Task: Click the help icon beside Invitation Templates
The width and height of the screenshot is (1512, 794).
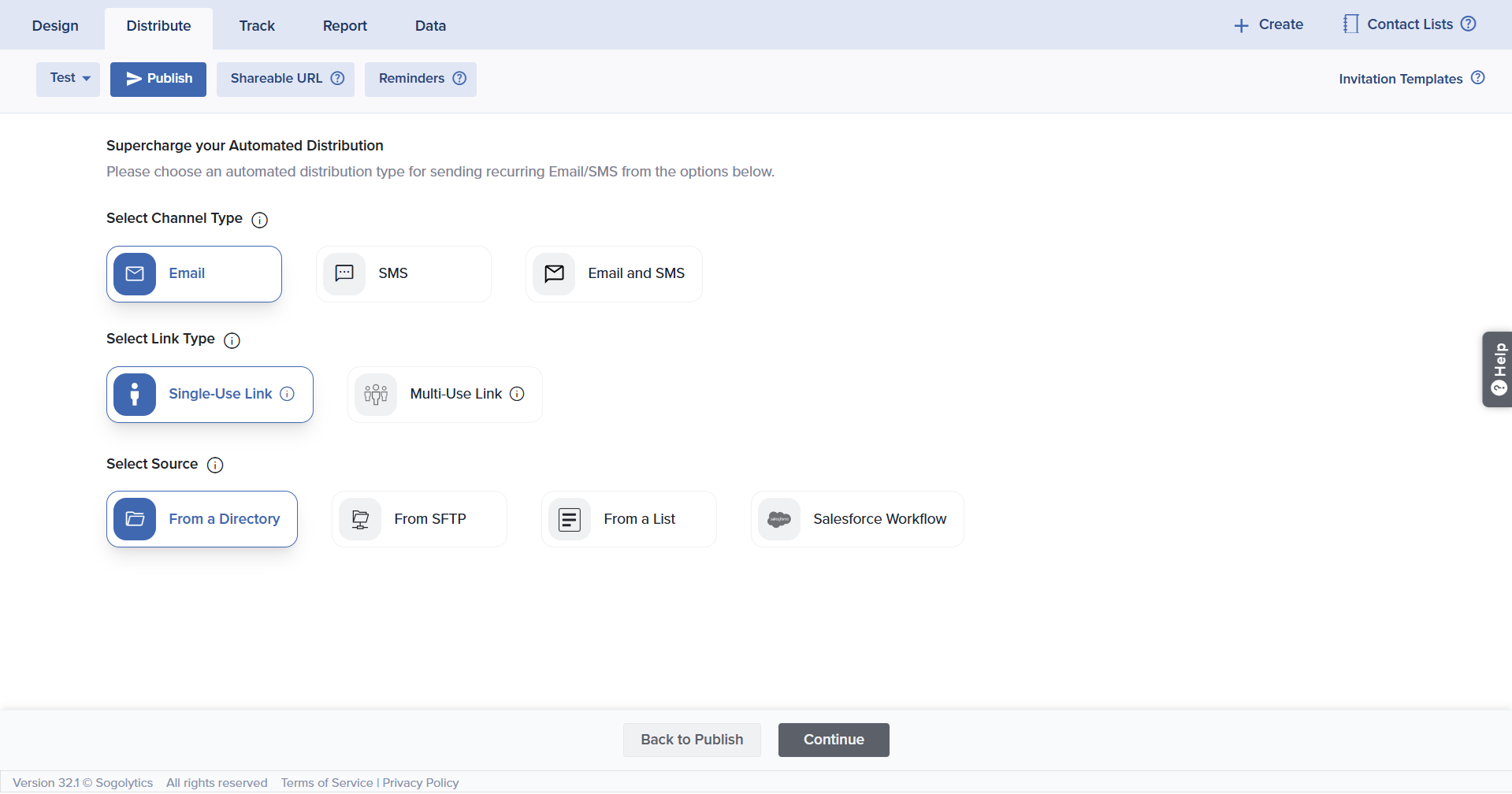Action: coord(1477,78)
